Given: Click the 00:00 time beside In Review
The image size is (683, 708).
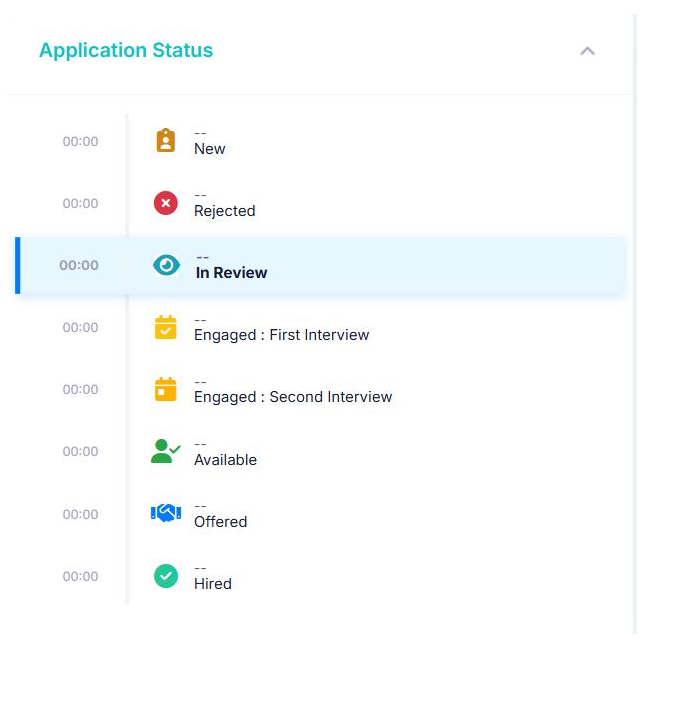Looking at the screenshot, I should point(79,266).
